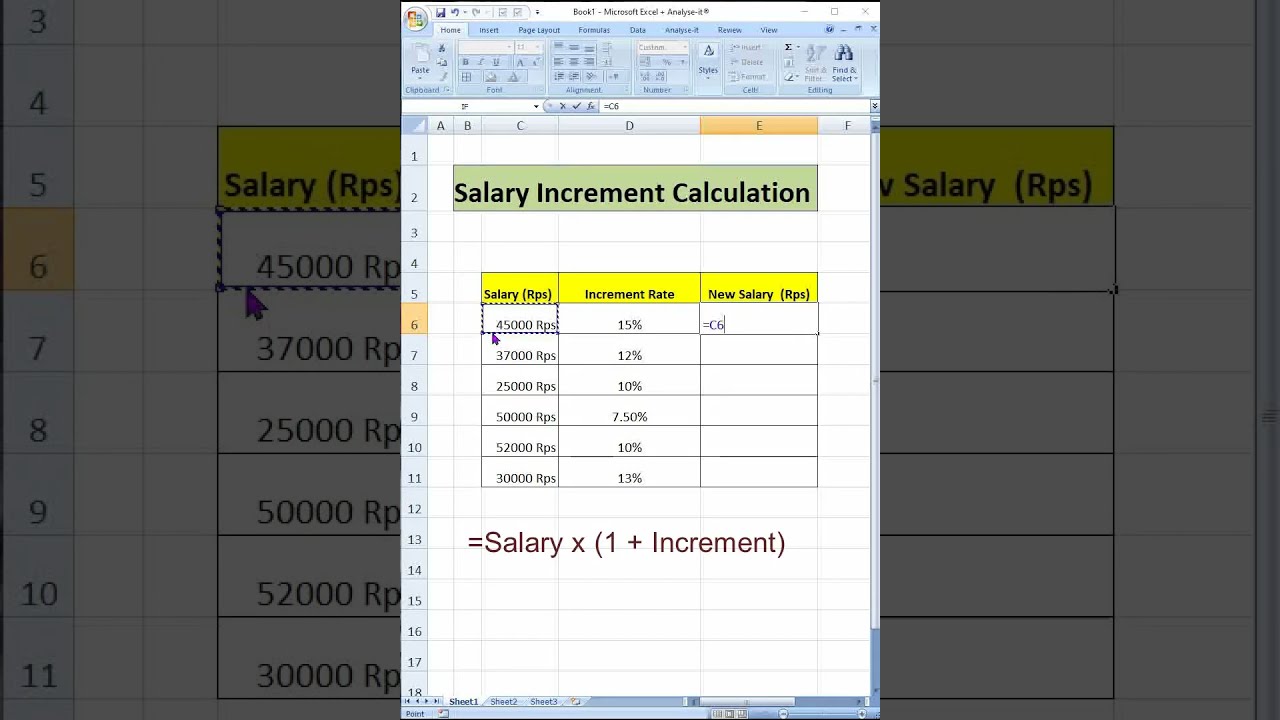Click the Borders icon in Font group
This screenshot has width=1280, height=720.
pyautogui.click(x=467, y=77)
